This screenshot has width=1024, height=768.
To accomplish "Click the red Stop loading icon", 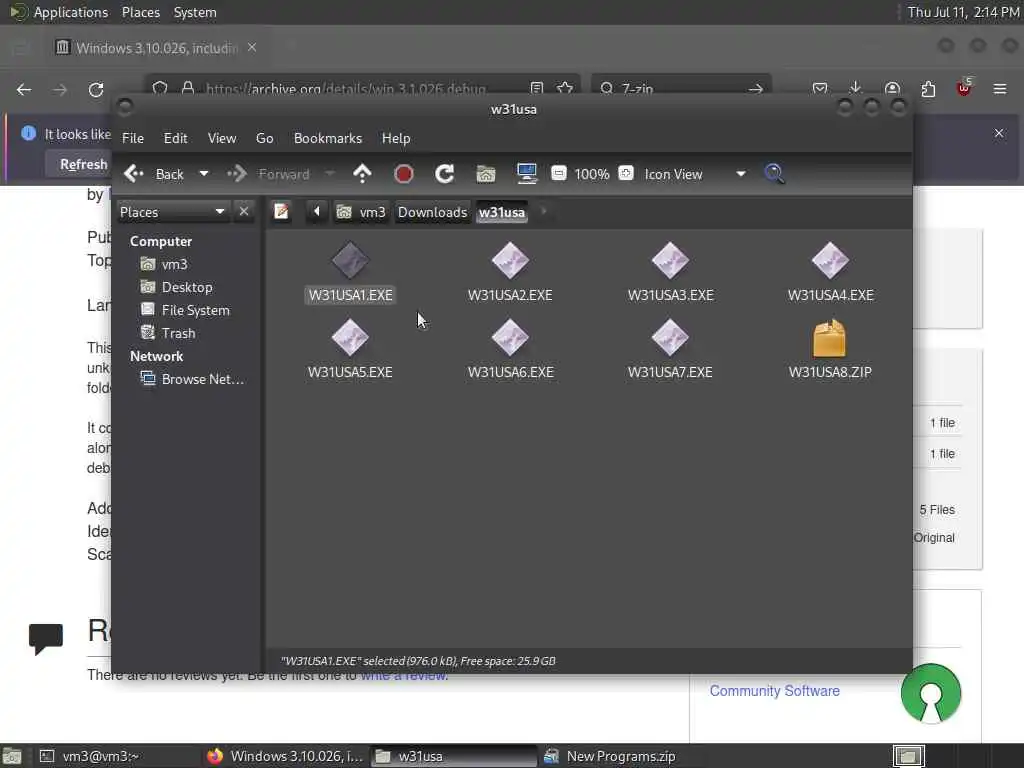I will click(404, 174).
